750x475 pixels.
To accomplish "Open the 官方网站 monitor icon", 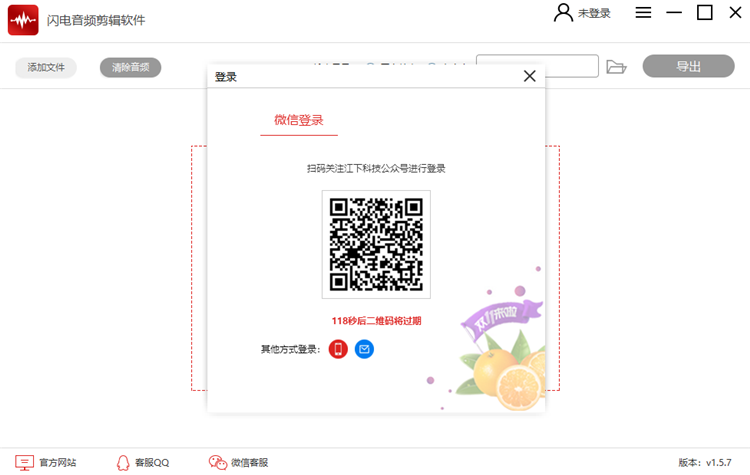I will point(24,463).
